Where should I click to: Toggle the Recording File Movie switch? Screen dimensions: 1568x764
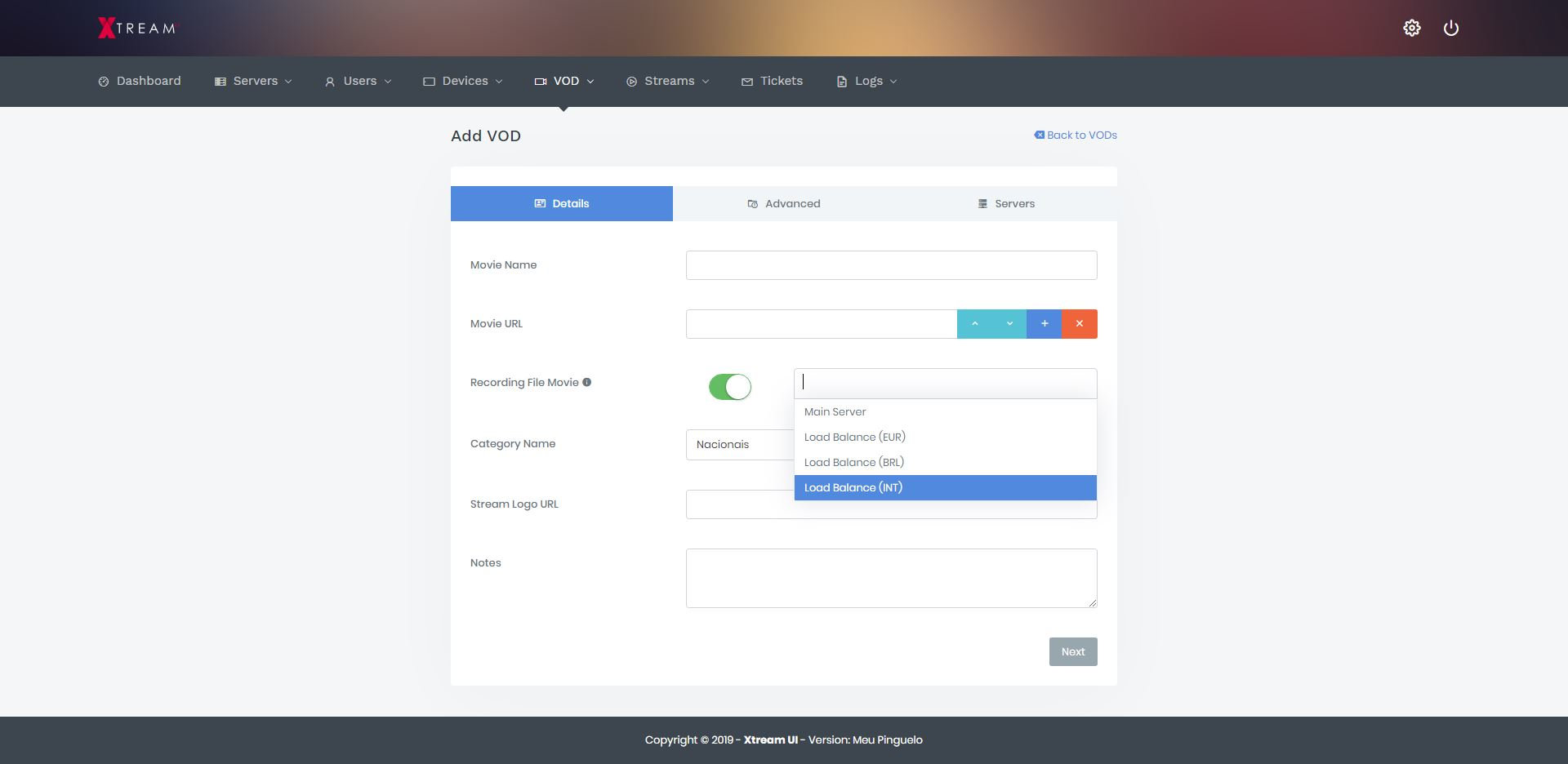click(x=730, y=387)
